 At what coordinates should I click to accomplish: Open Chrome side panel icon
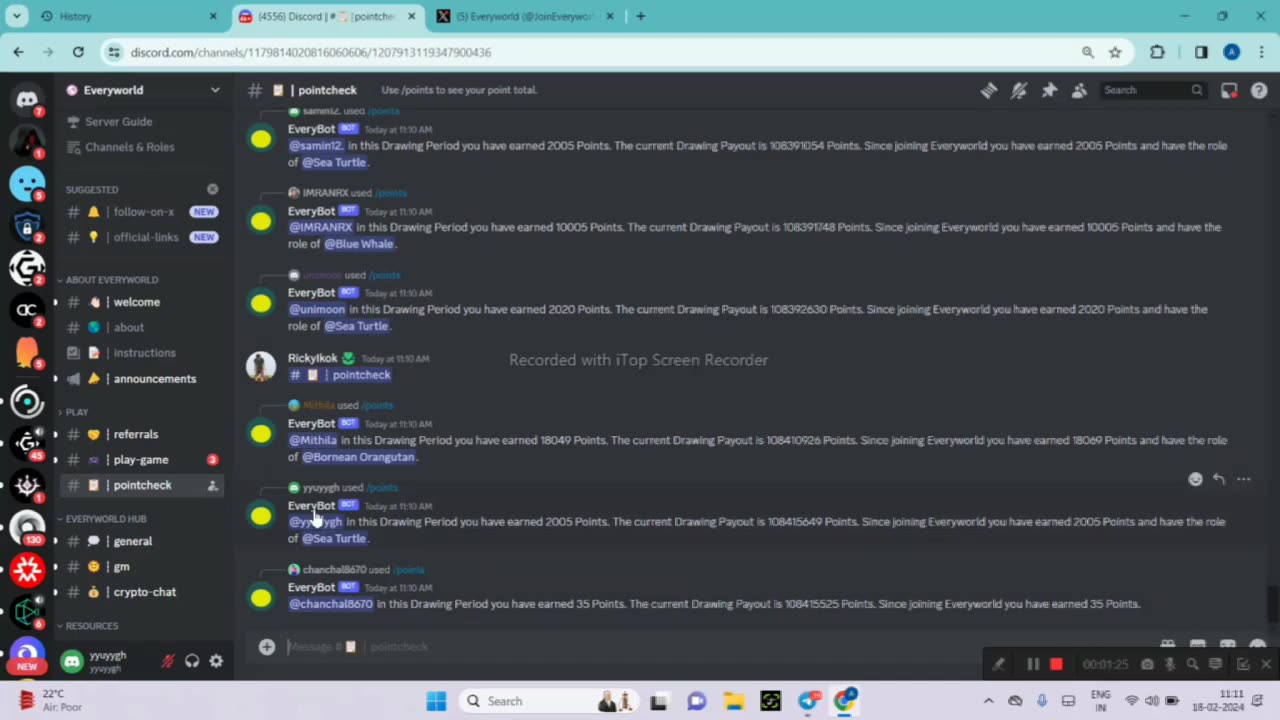click(1201, 52)
